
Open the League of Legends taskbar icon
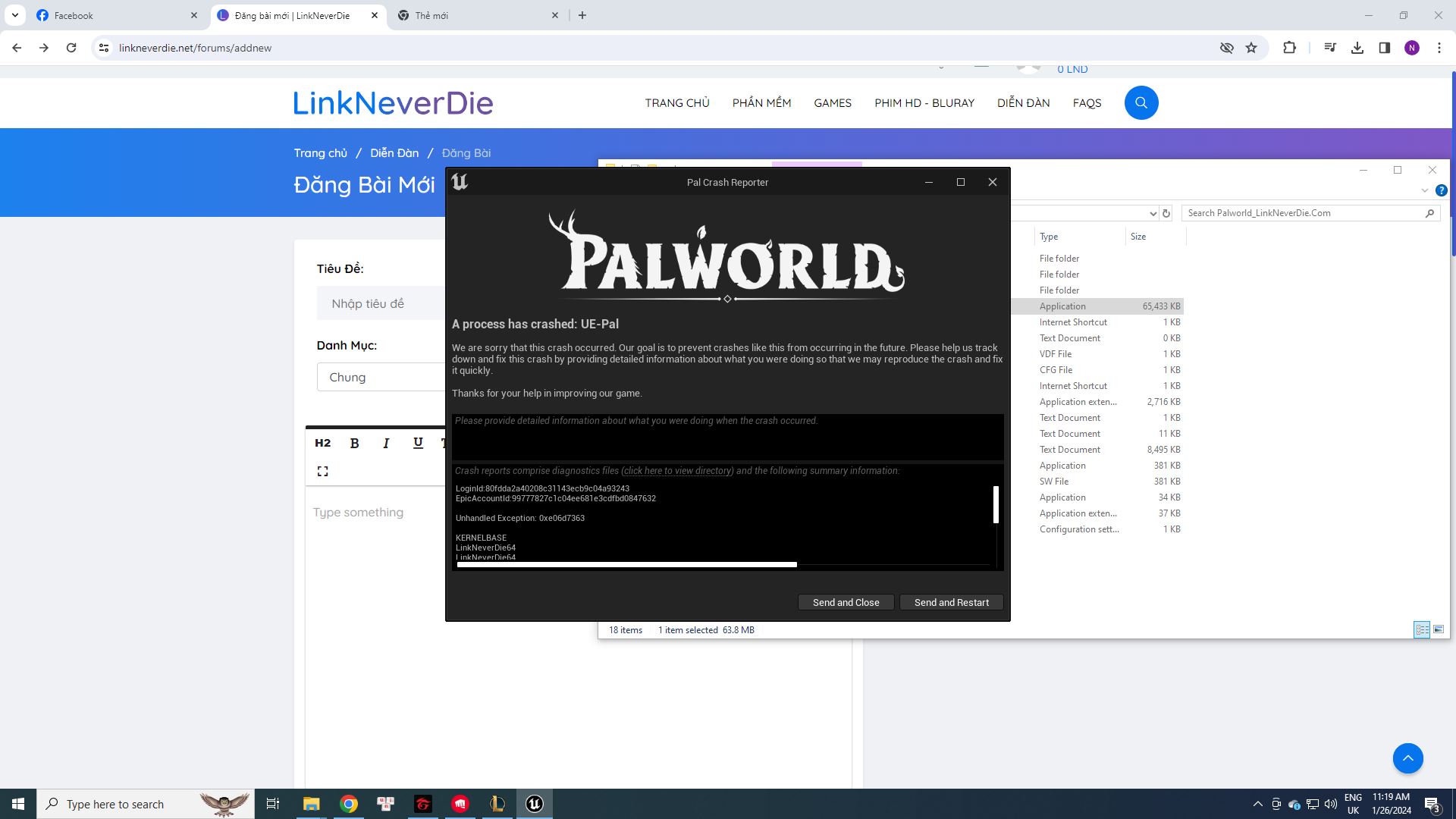(x=497, y=804)
